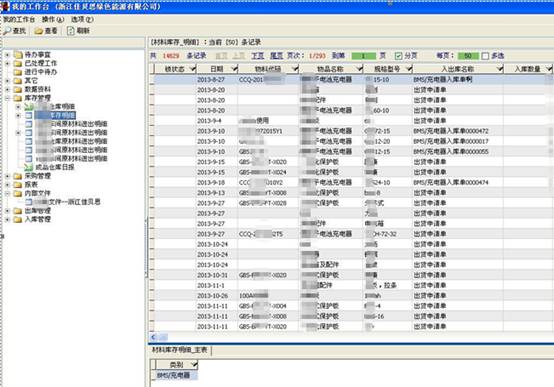Select the 材料库存明细_主表 tab

point(179,350)
